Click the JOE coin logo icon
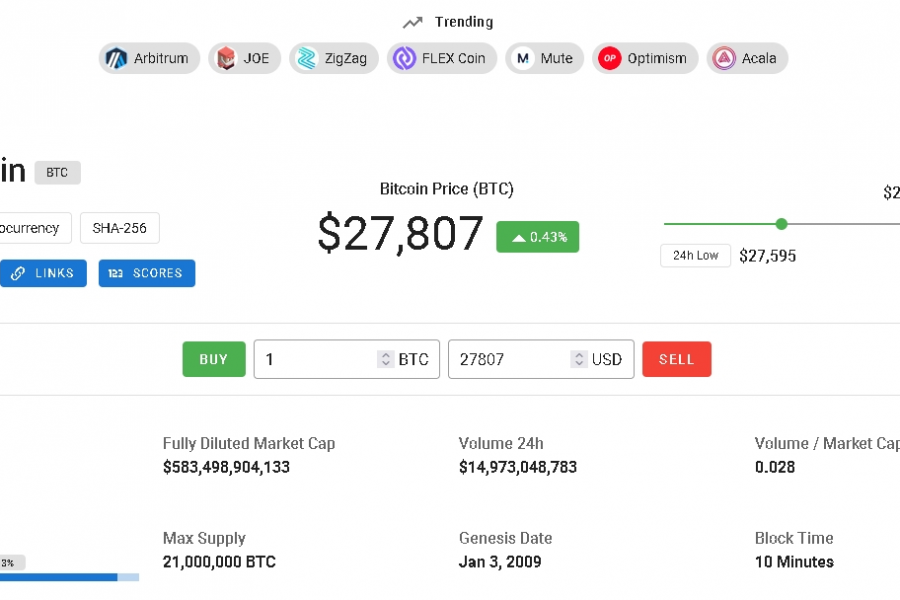The height and width of the screenshot is (600, 900). coord(226,58)
